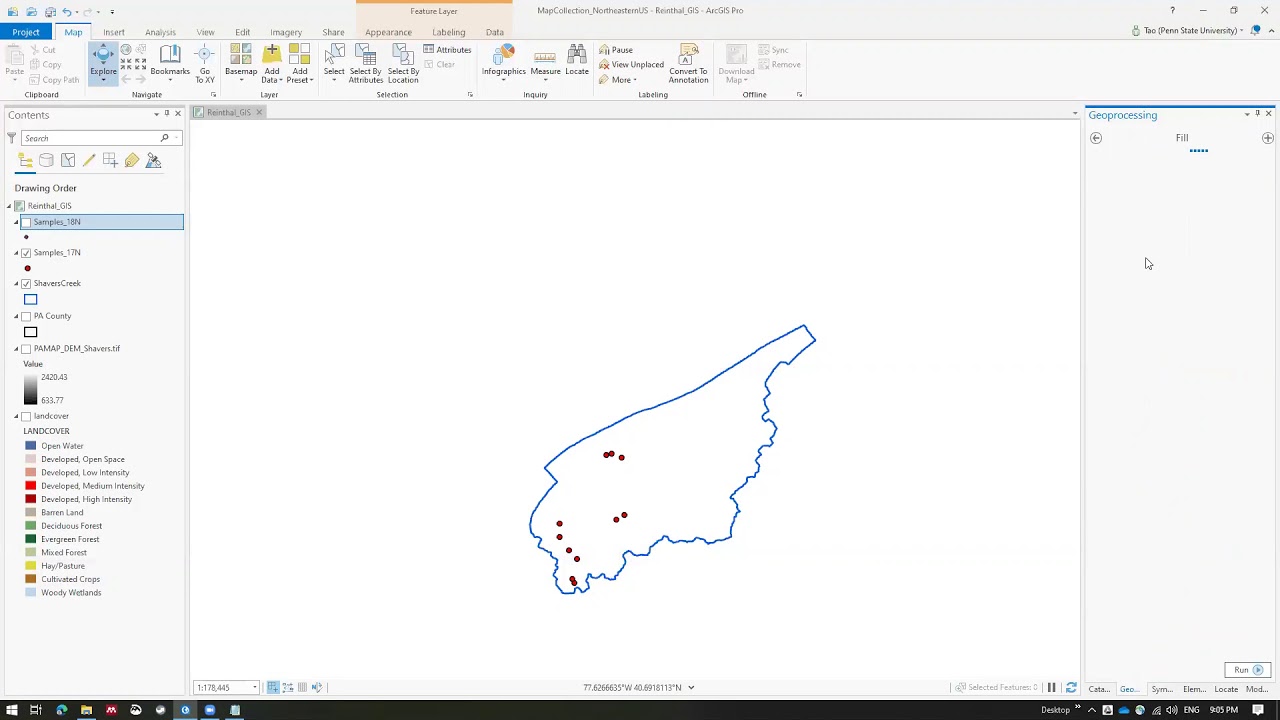Open the Contents search options dropdown

pos(178,138)
